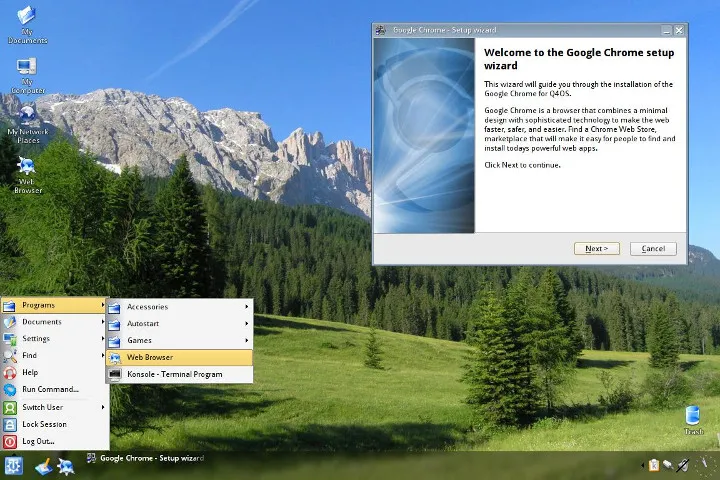The image size is (720, 480).
Task: Click the Lock Session padlock icon
Action: (10, 424)
